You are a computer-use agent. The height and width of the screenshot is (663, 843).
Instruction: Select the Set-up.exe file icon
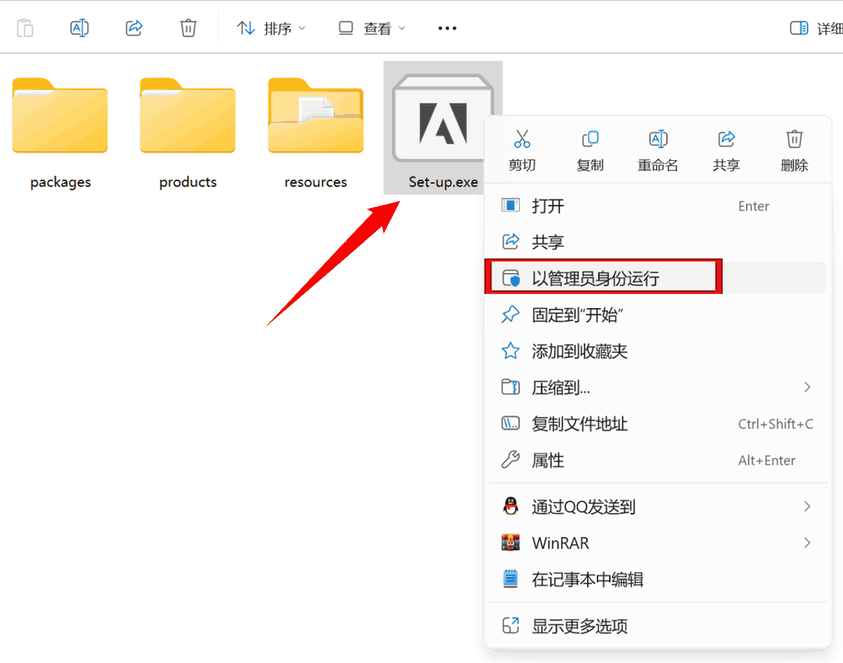pos(443,118)
